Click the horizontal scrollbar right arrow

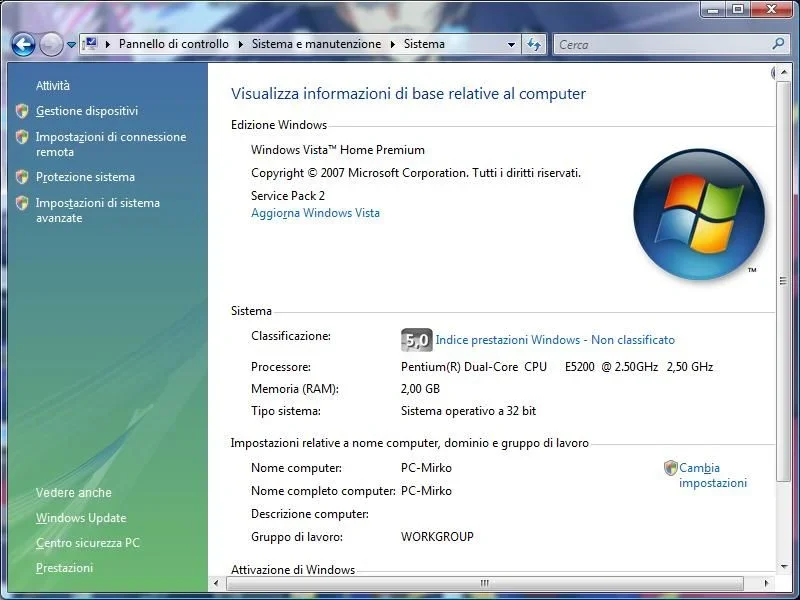(x=766, y=583)
